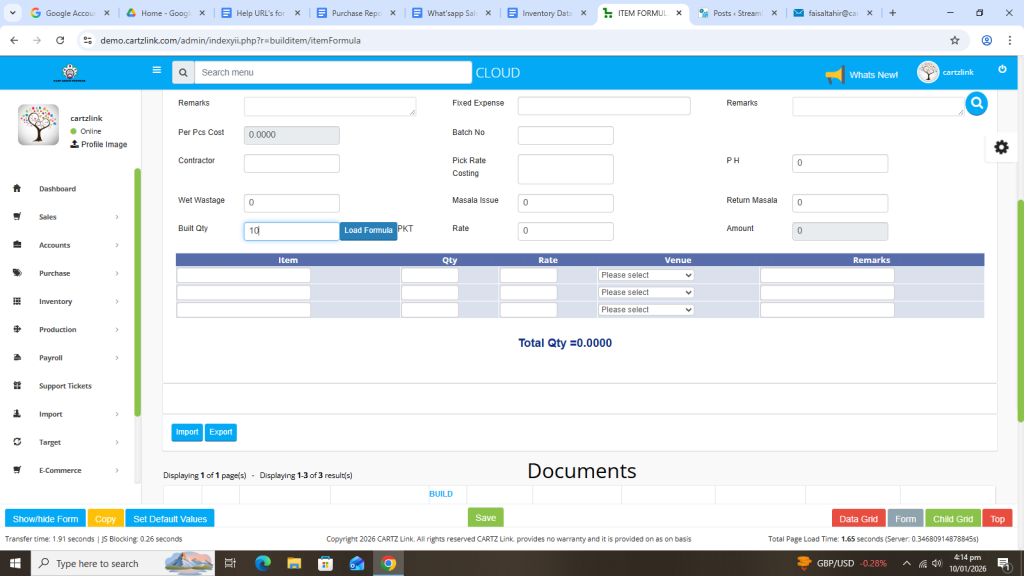Click the Load Formula button

coord(368,231)
